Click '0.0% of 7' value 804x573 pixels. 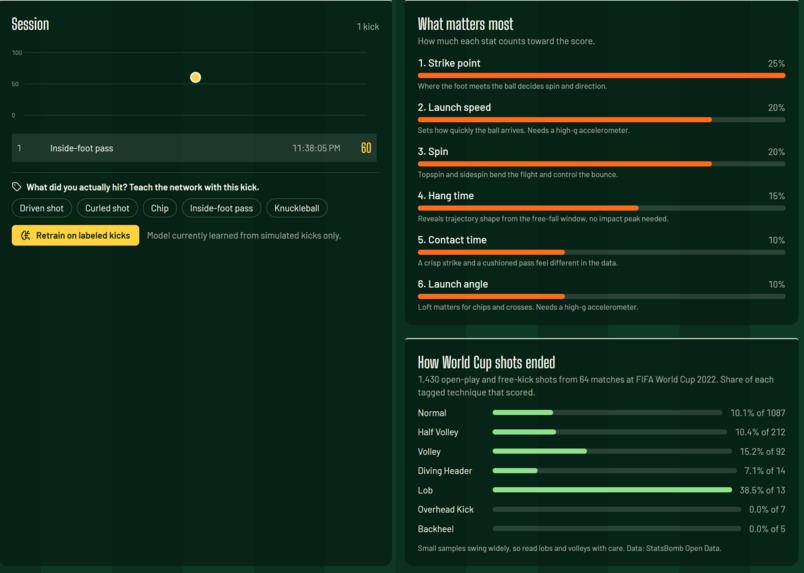767,509
